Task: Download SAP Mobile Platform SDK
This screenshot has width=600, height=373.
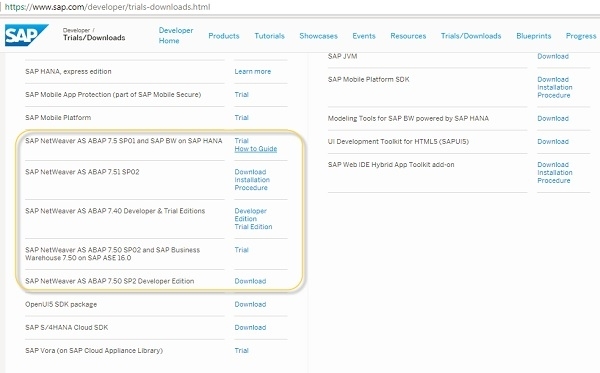Action: coord(553,80)
